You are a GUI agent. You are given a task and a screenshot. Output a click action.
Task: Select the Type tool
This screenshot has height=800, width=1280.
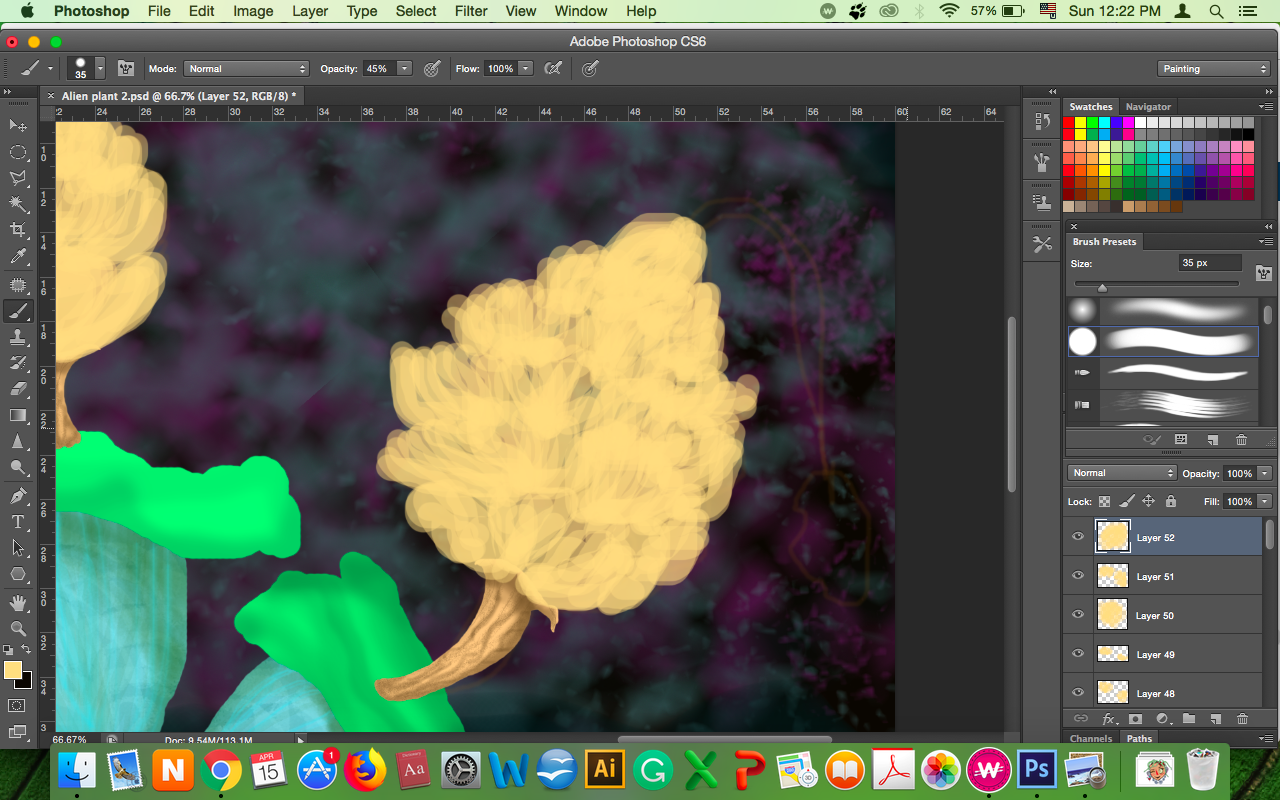18,522
